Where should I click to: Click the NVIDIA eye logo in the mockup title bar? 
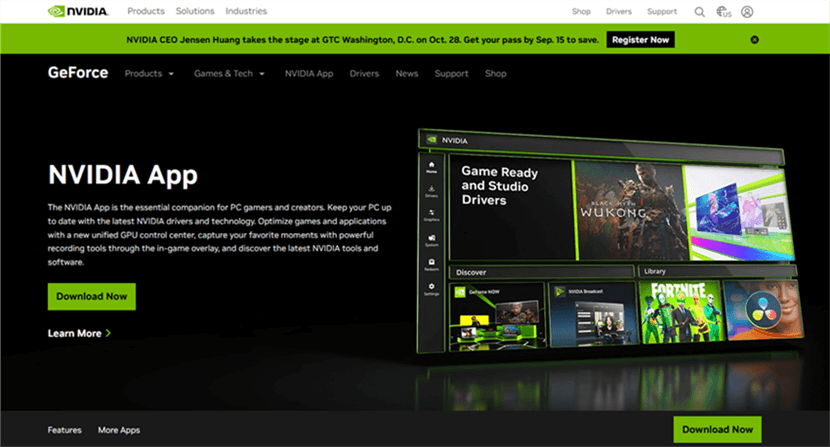tap(432, 140)
